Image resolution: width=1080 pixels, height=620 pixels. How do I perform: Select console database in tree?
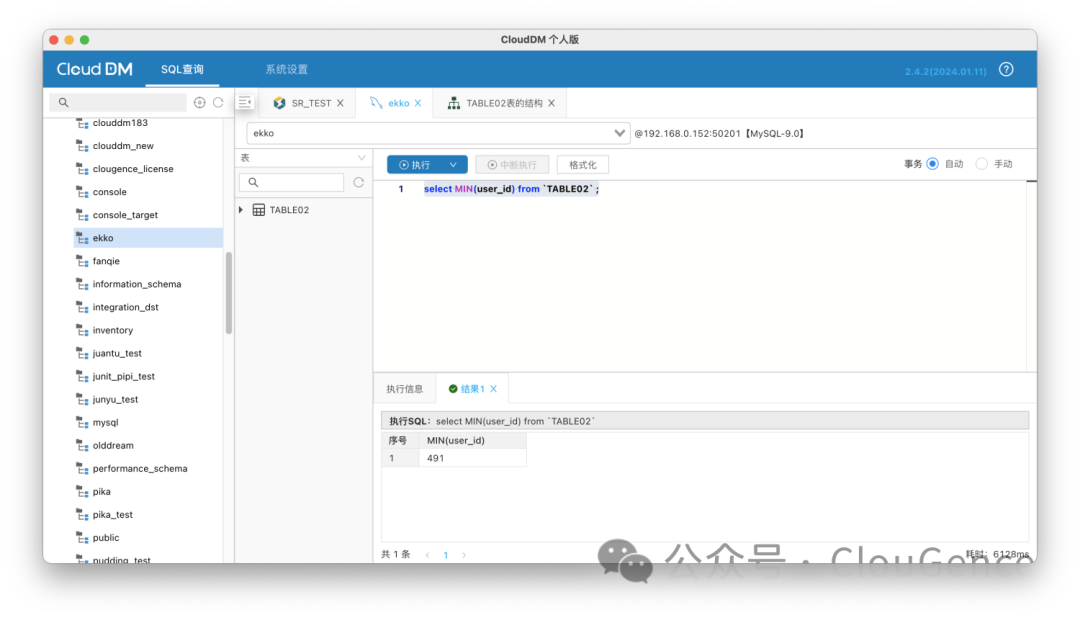tap(110, 192)
